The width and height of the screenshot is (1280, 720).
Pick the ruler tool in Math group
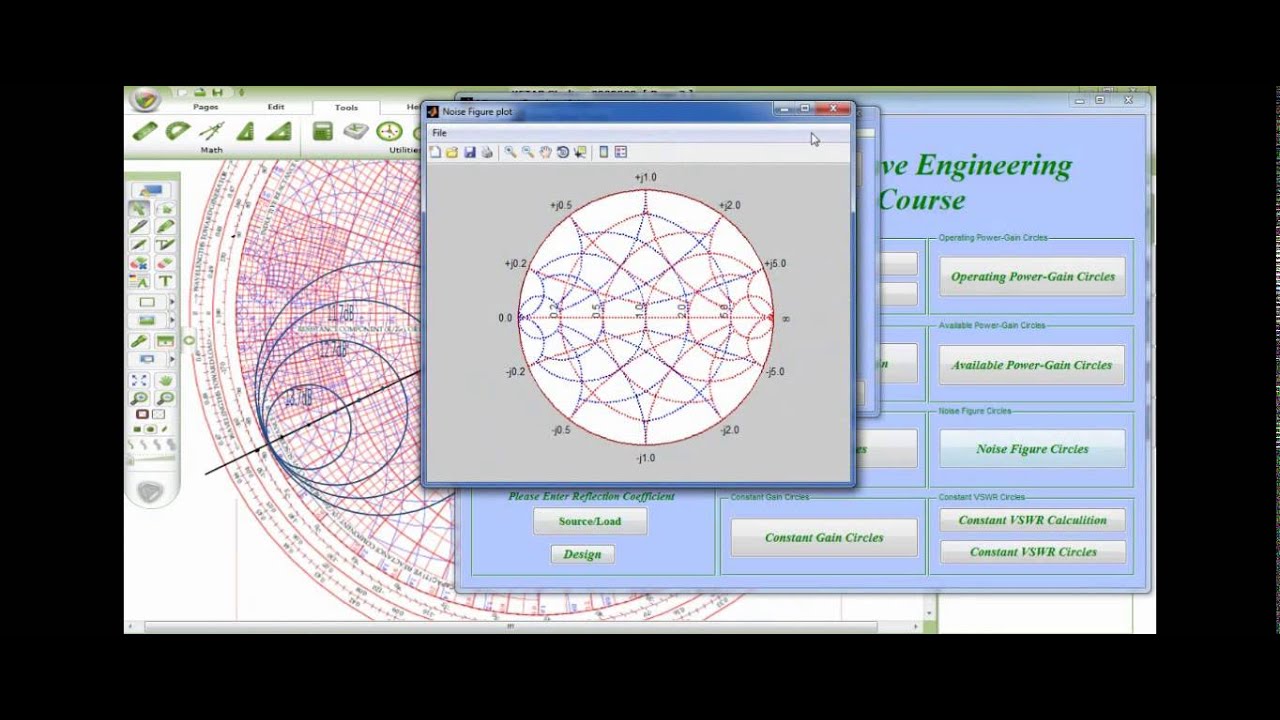pos(145,131)
